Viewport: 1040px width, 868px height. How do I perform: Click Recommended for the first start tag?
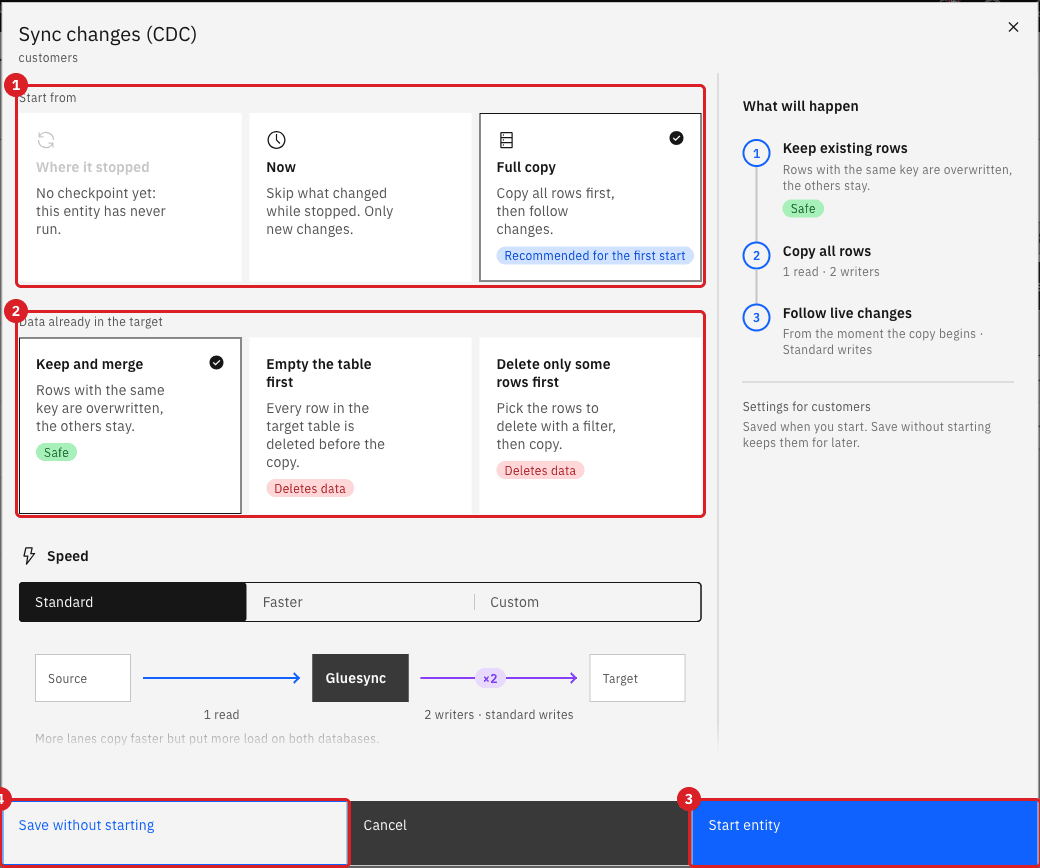(595, 256)
